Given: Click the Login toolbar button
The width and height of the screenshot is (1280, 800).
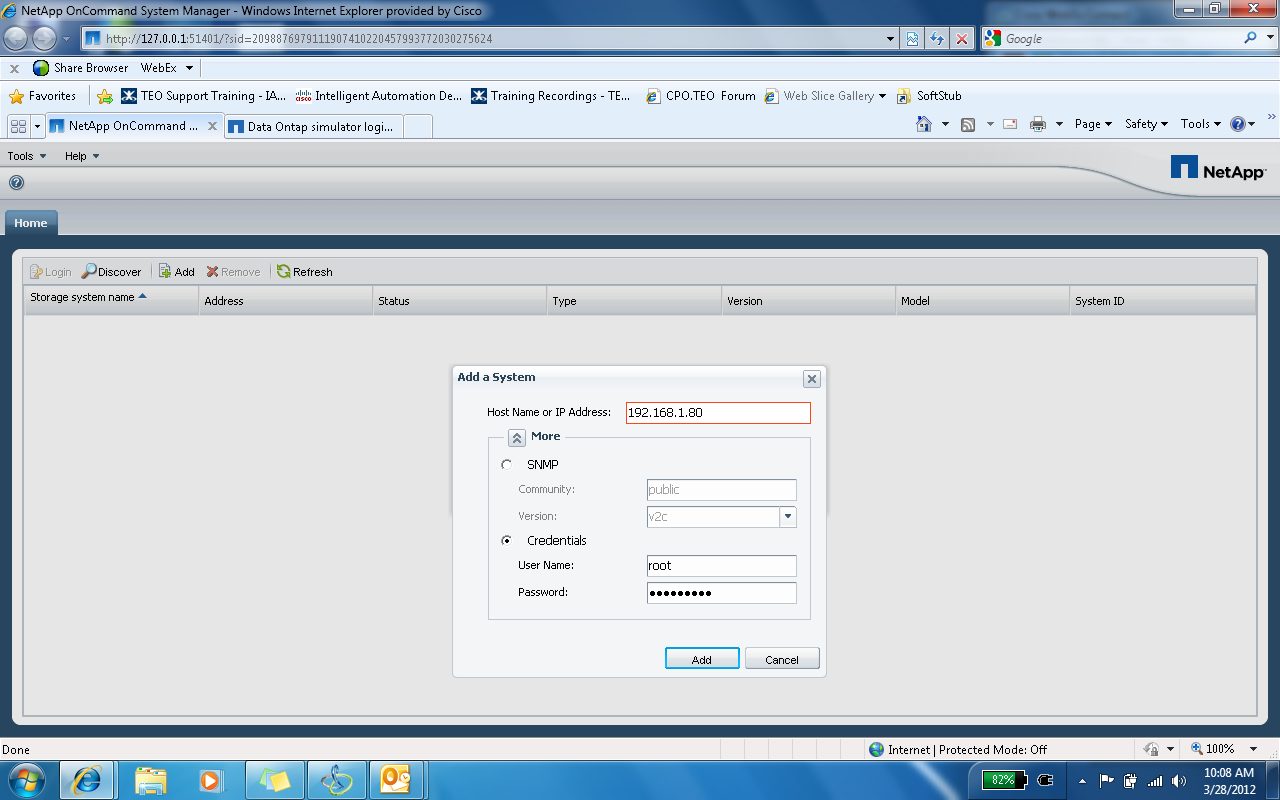Looking at the screenshot, I should click(51, 272).
